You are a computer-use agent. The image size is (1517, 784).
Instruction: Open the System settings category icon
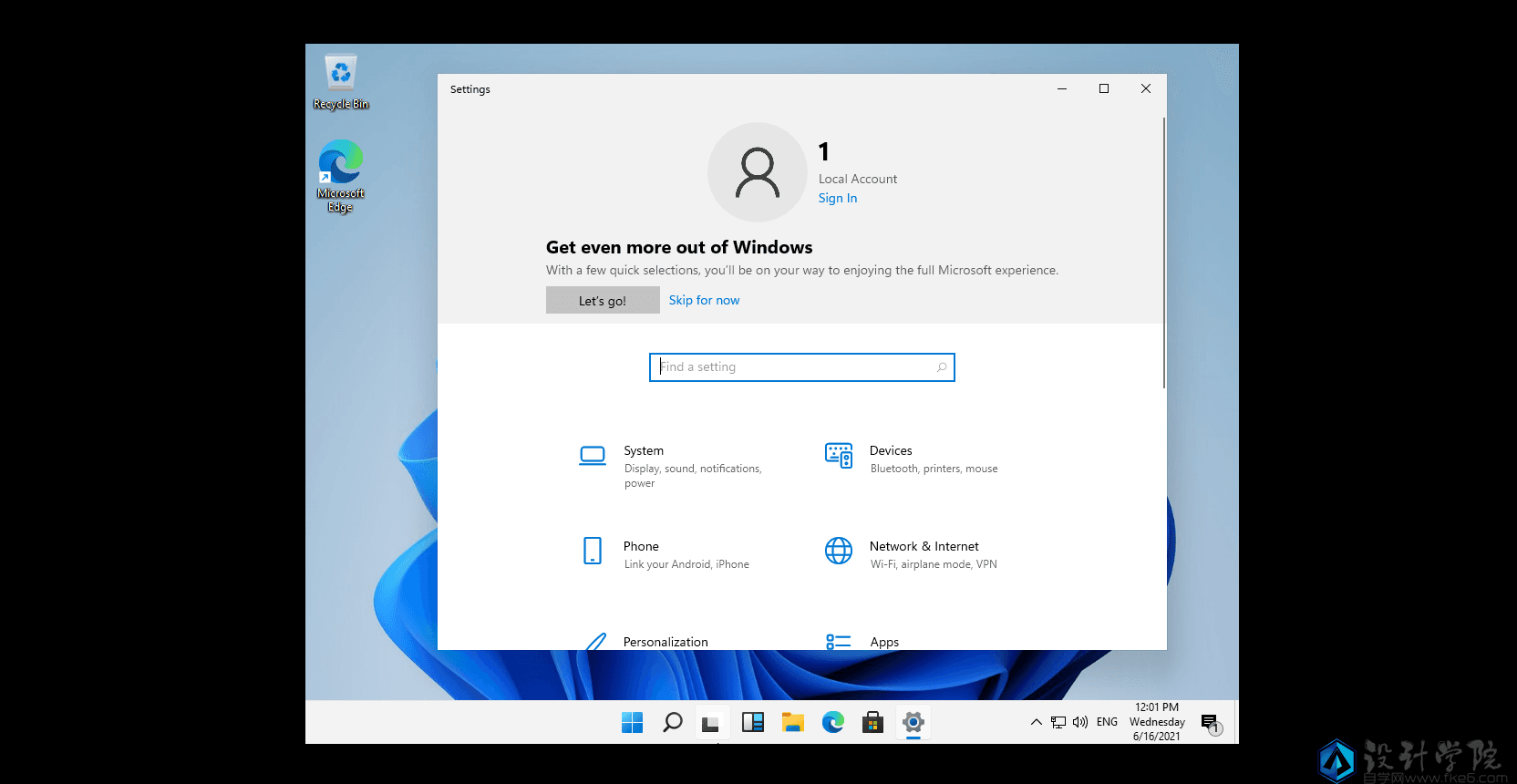click(x=593, y=456)
